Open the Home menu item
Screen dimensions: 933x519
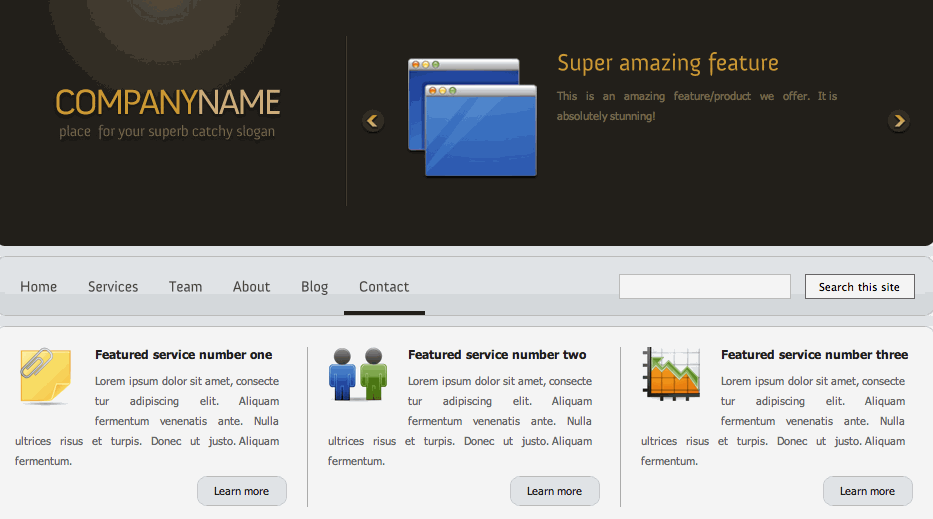[39, 287]
